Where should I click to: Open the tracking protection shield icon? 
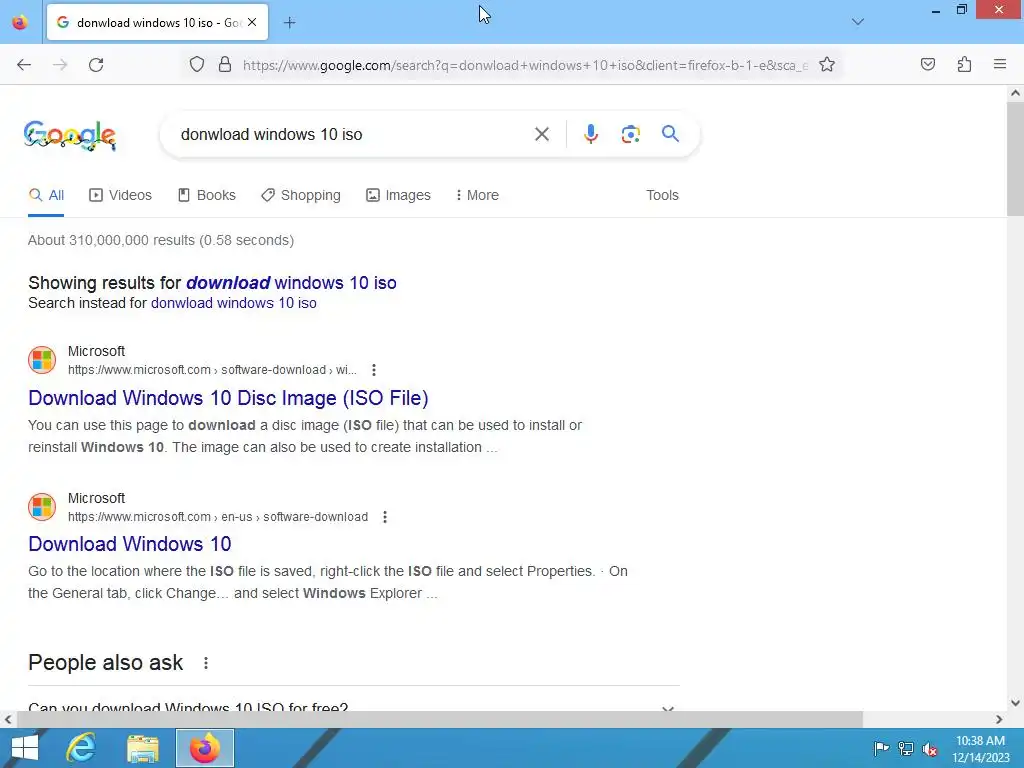pyautogui.click(x=197, y=65)
